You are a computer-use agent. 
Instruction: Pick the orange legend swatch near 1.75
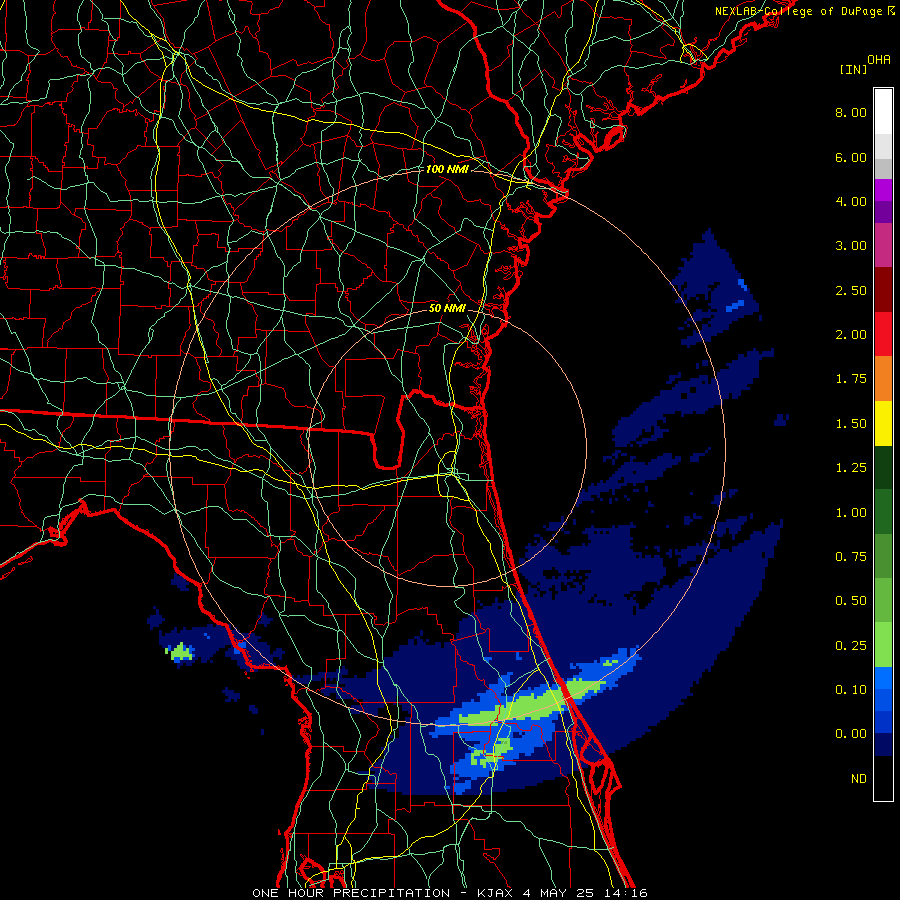tap(883, 379)
